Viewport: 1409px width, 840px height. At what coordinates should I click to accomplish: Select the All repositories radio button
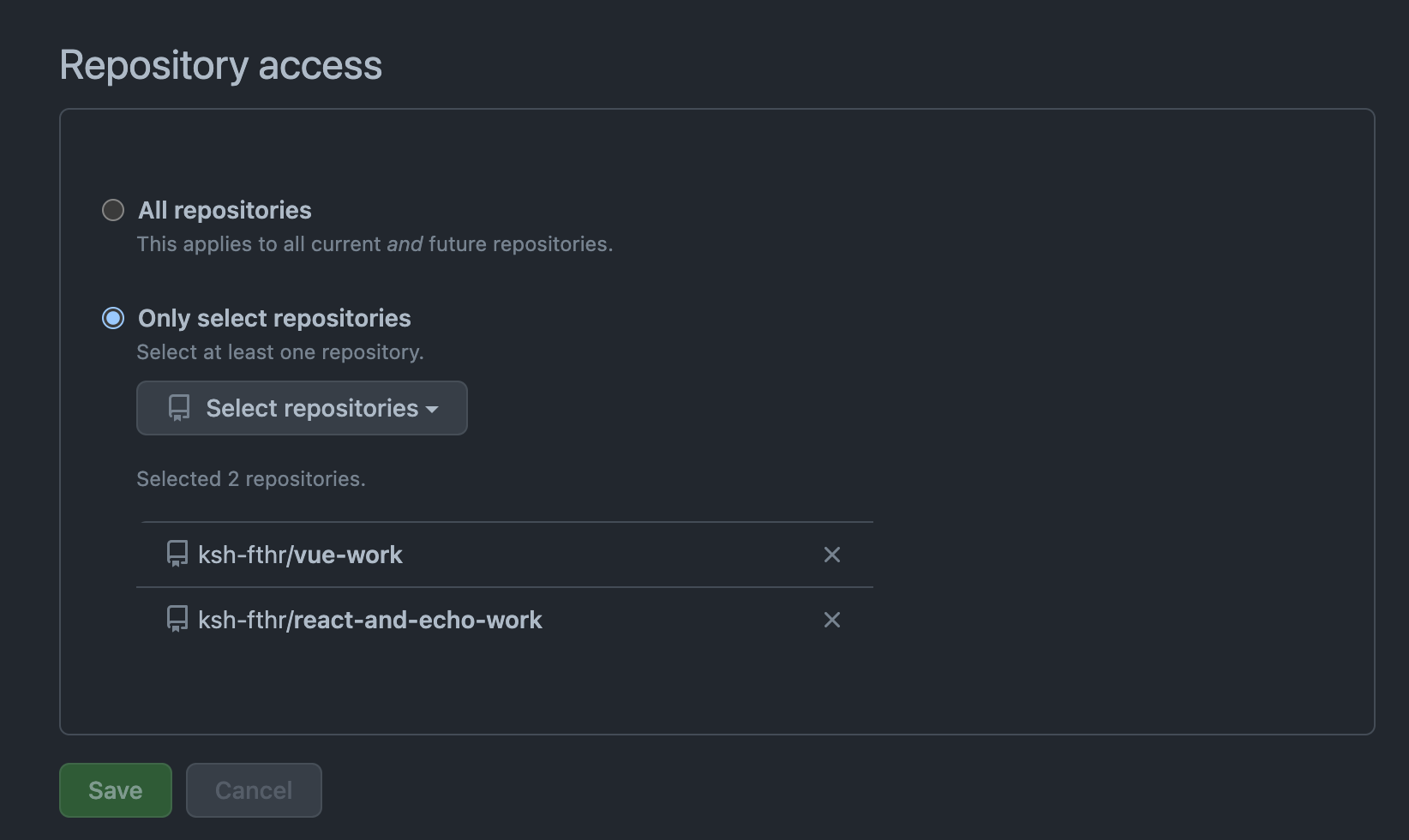112,209
